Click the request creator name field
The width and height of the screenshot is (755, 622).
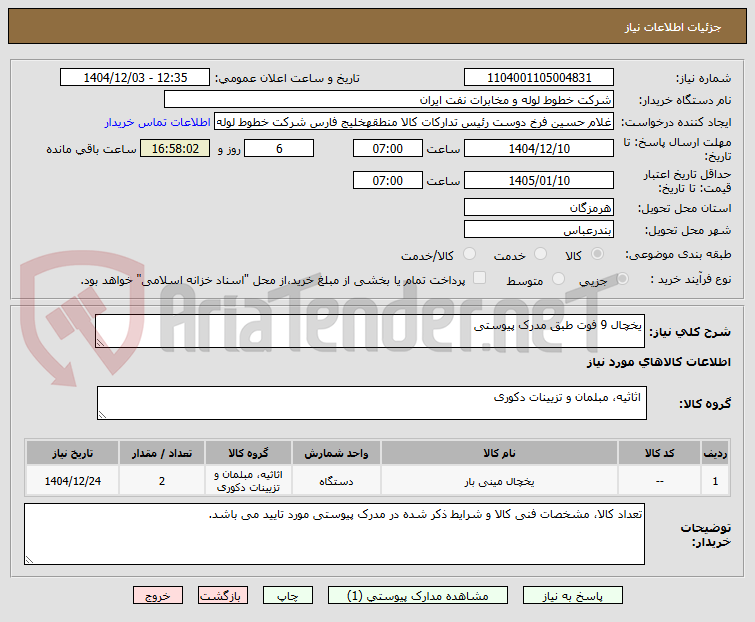(414, 122)
